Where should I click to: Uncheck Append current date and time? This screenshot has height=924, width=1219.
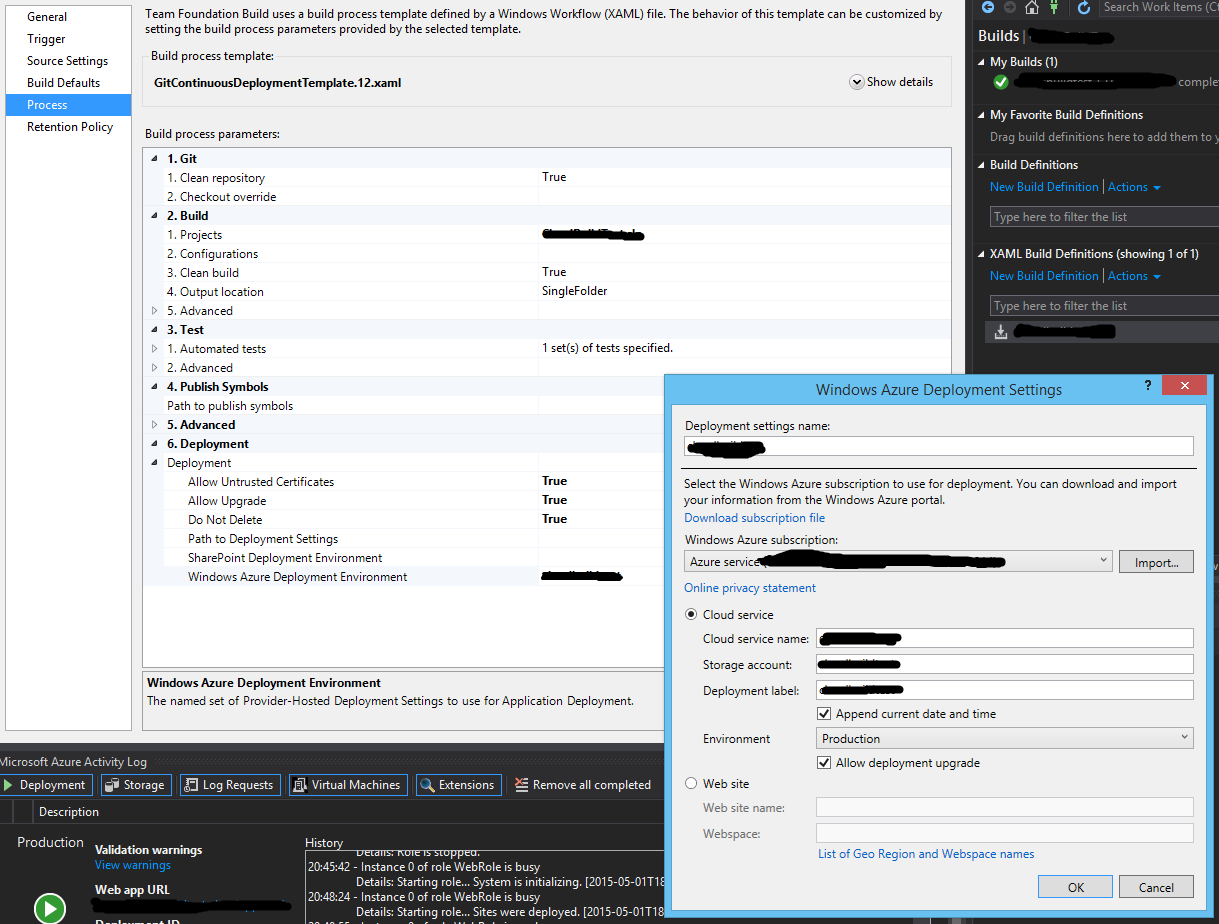click(x=824, y=714)
